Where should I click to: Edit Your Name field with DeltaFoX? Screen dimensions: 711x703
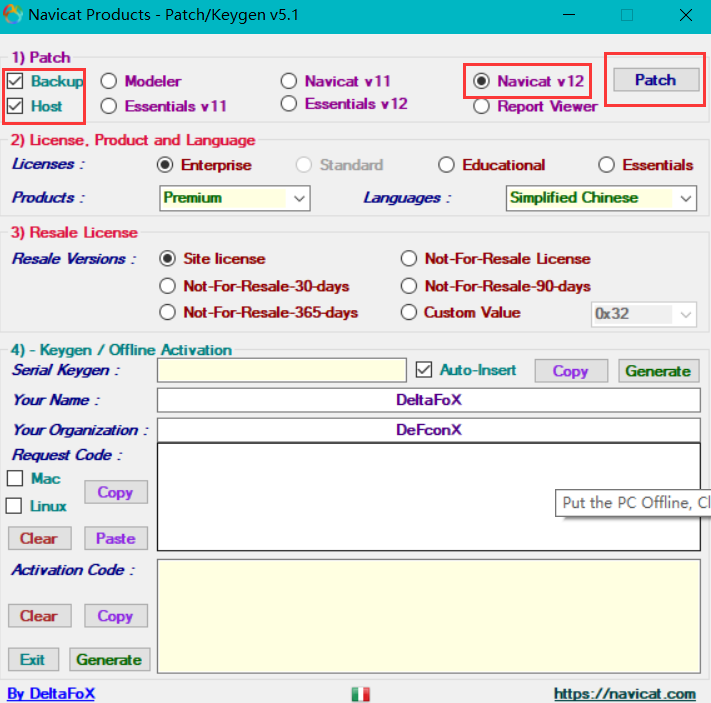tap(429, 400)
